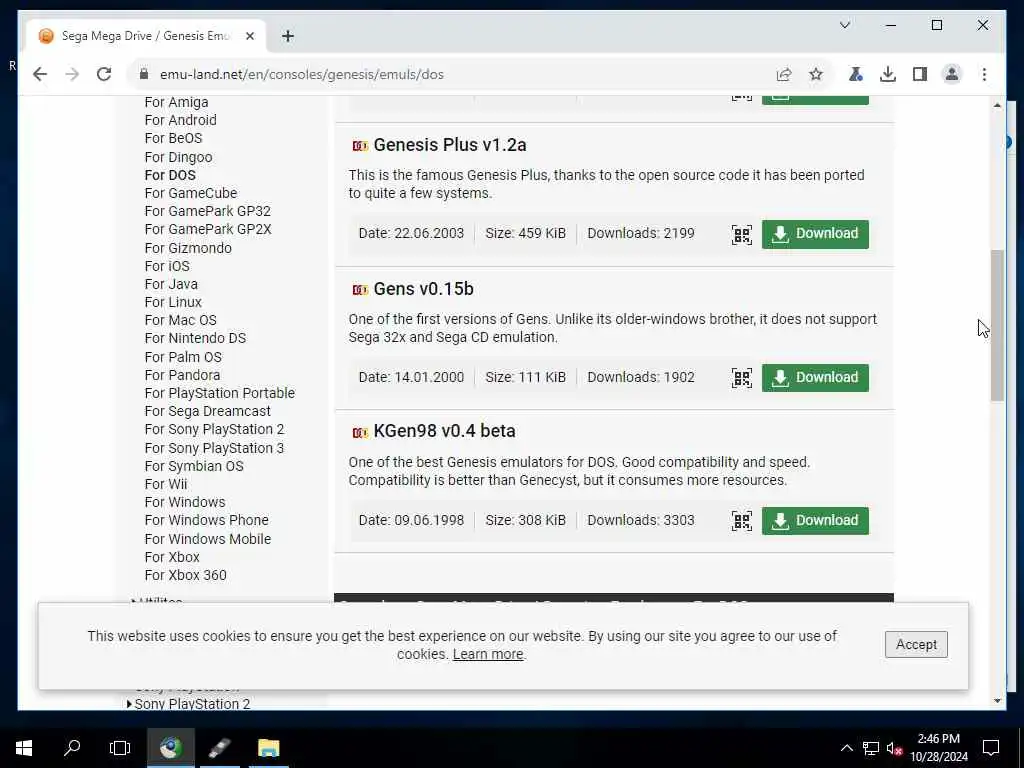The height and width of the screenshot is (768, 1024).
Task: Select For Sony PlayStation 2 emulators link
Action: coord(214,429)
